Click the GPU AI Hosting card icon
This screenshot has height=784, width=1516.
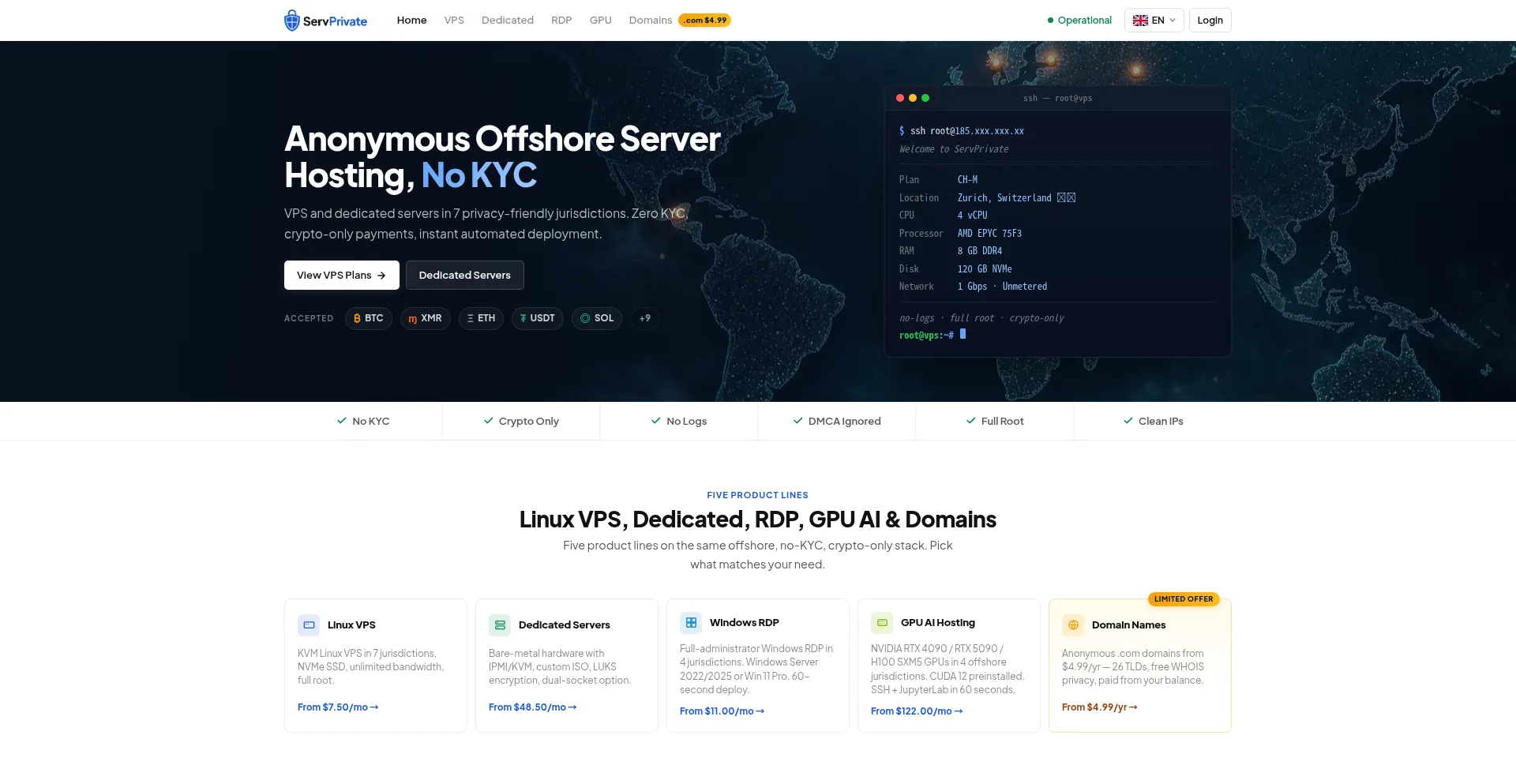[x=882, y=623]
